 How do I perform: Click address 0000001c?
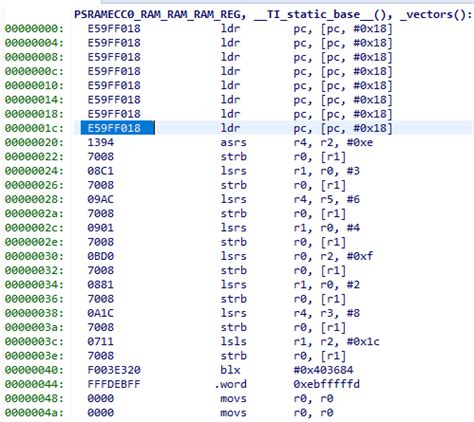[x=34, y=128]
